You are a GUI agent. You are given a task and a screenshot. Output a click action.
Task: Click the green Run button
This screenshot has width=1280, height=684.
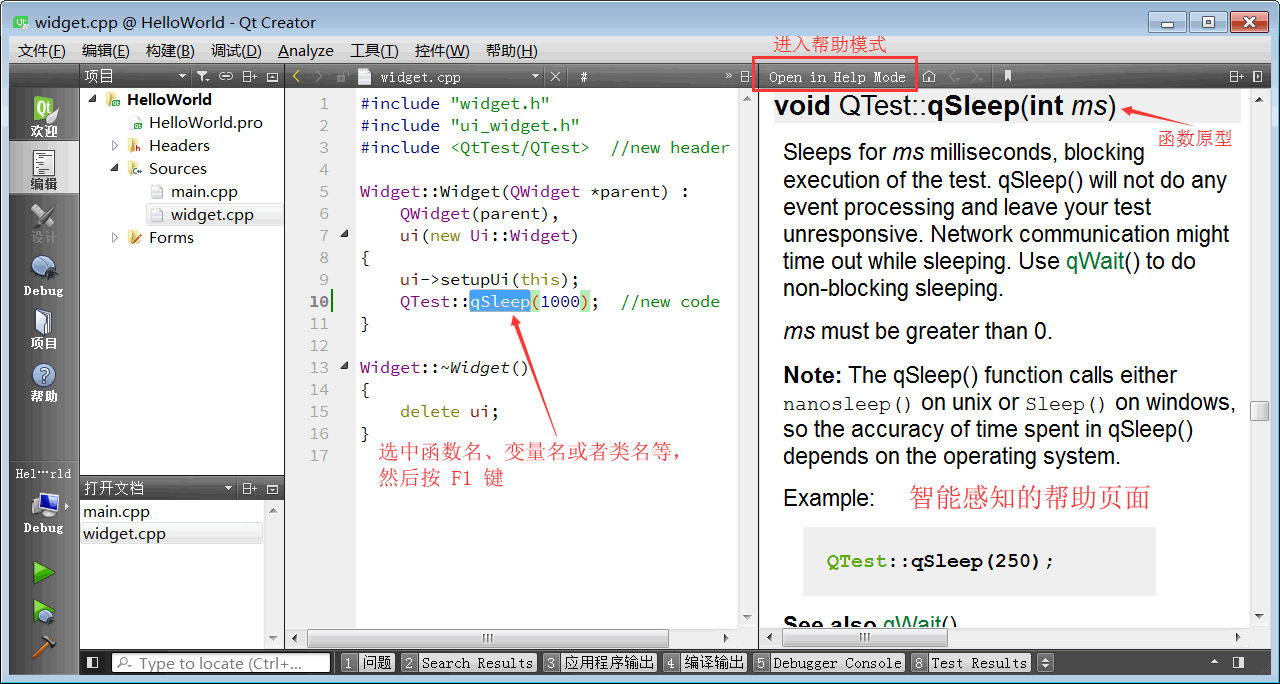pyautogui.click(x=43, y=573)
